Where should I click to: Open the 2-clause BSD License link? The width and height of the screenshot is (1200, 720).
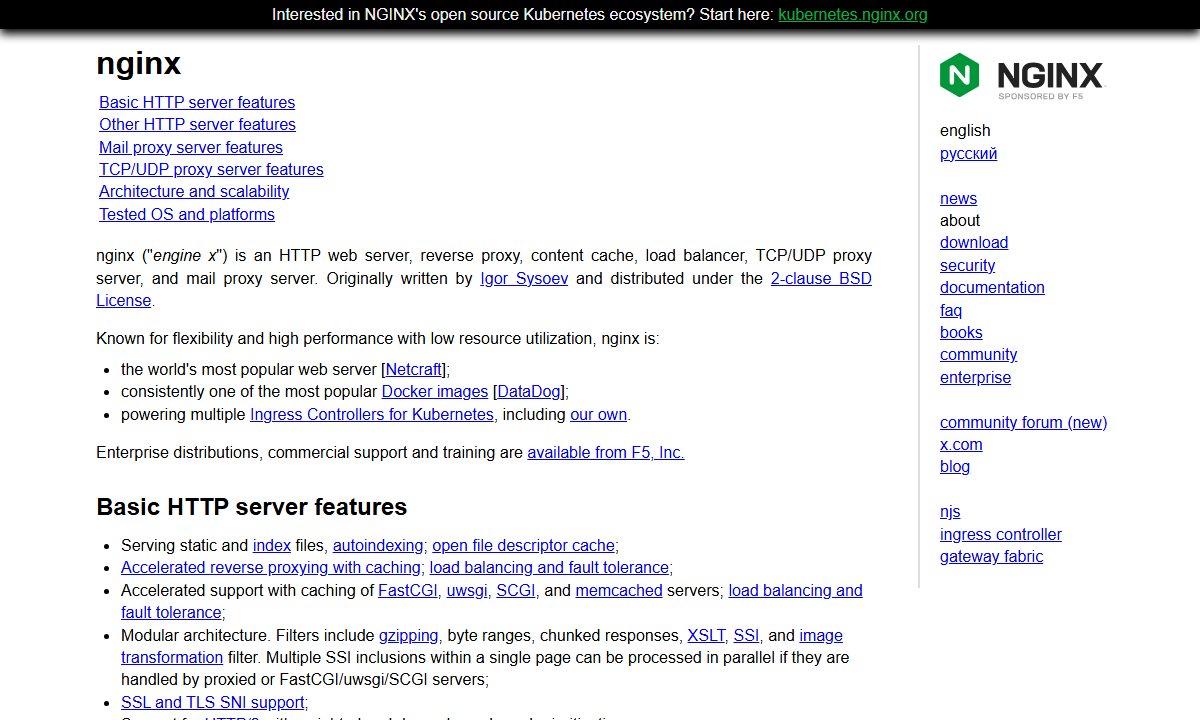click(821, 278)
